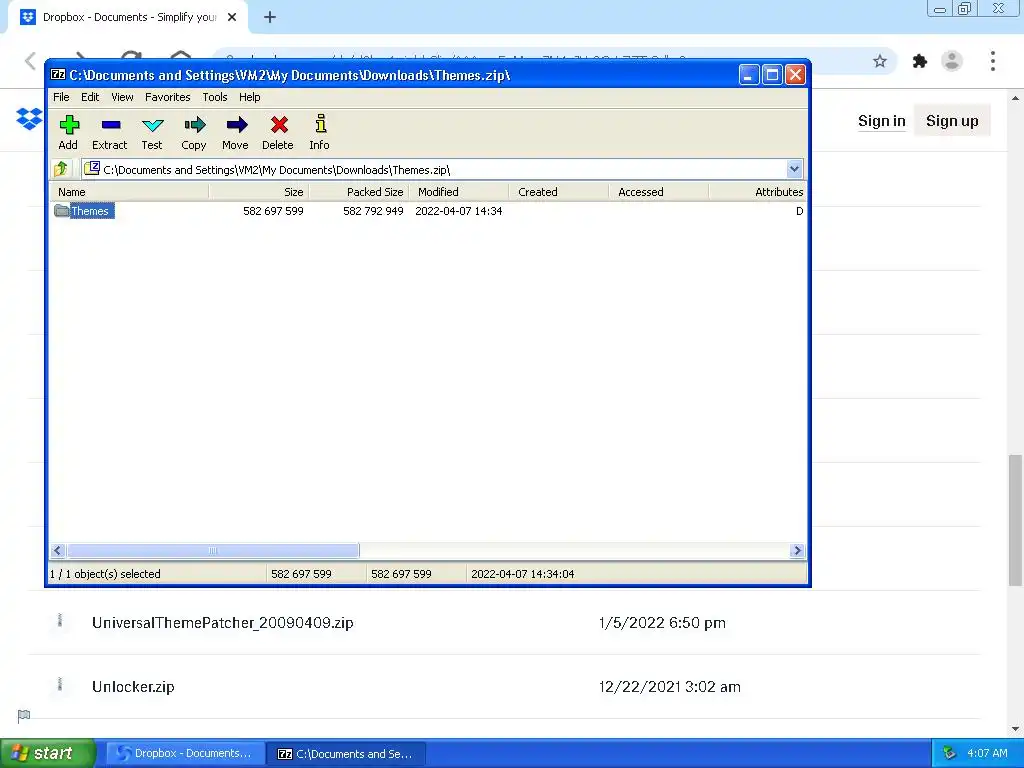Click date 1/5/2022 6:50 pm text

click(662, 622)
